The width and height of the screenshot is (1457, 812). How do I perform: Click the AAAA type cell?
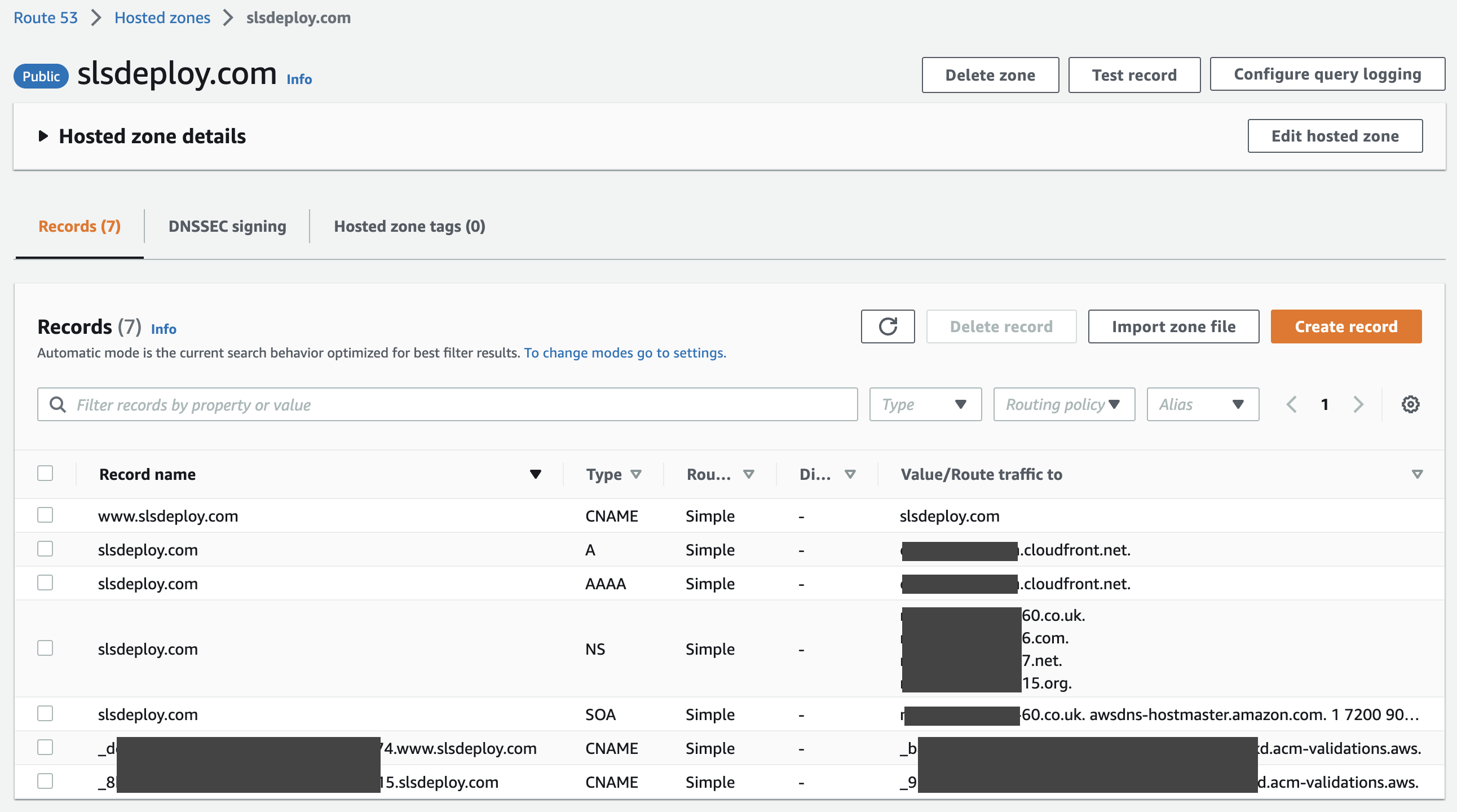(x=605, y=584)
